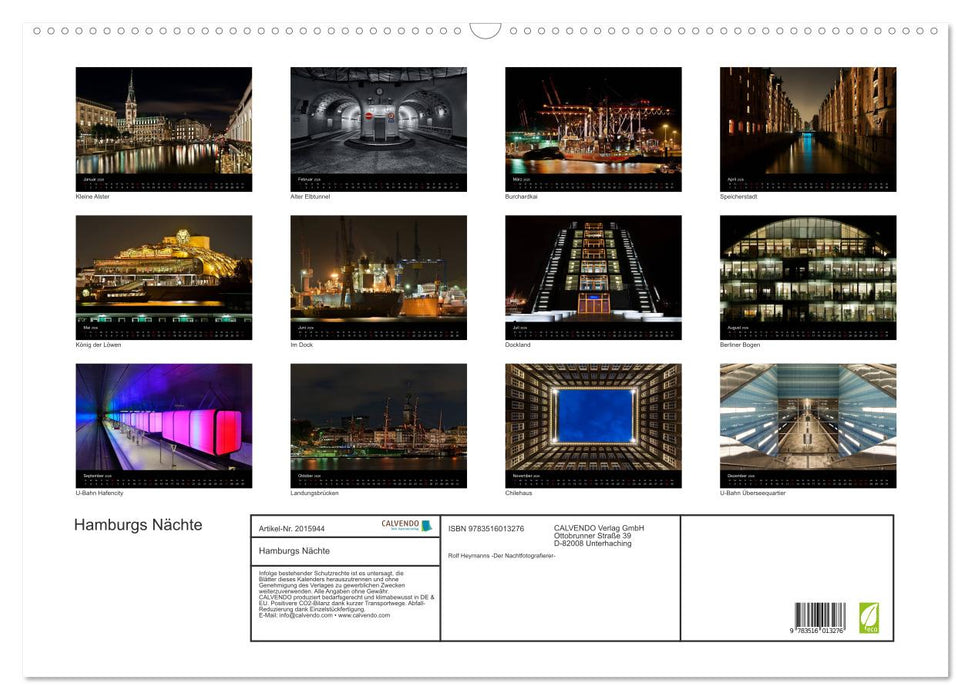Click the www.calvendo.com web address
This screenshot has width=971, height=700.
point(363,616)
